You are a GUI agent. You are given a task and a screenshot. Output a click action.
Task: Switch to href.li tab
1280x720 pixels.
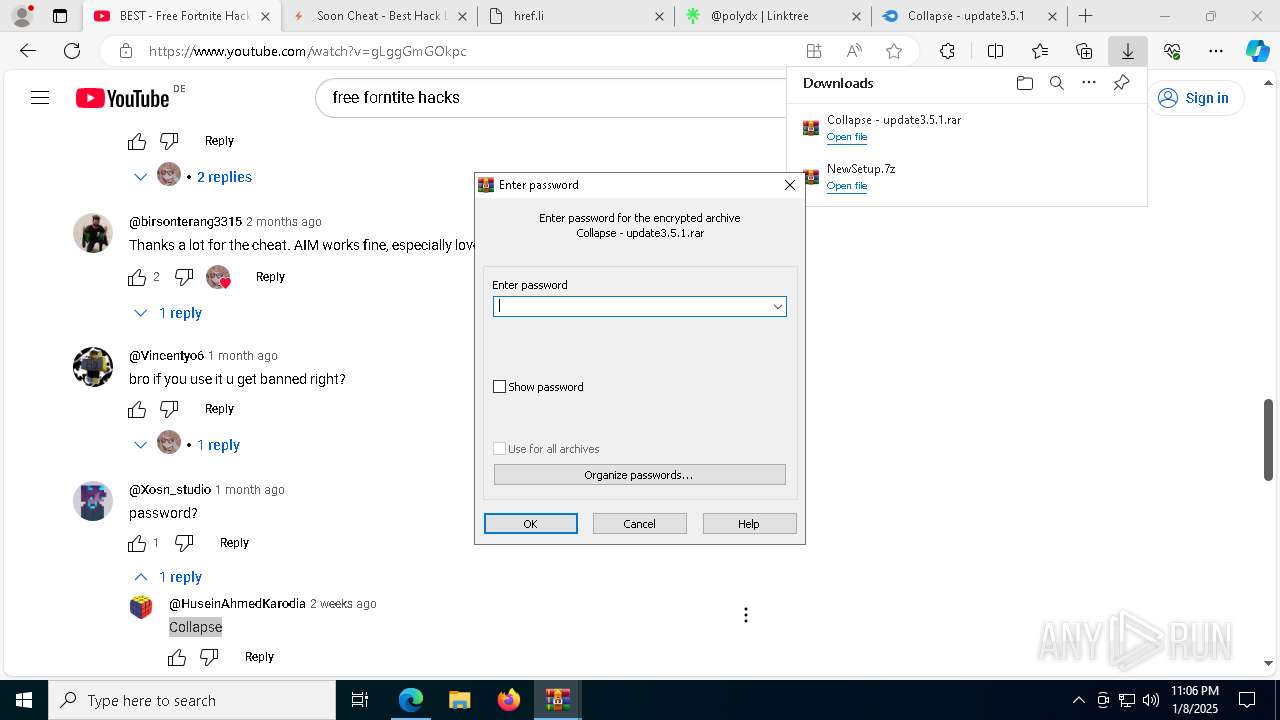point(576,16)
